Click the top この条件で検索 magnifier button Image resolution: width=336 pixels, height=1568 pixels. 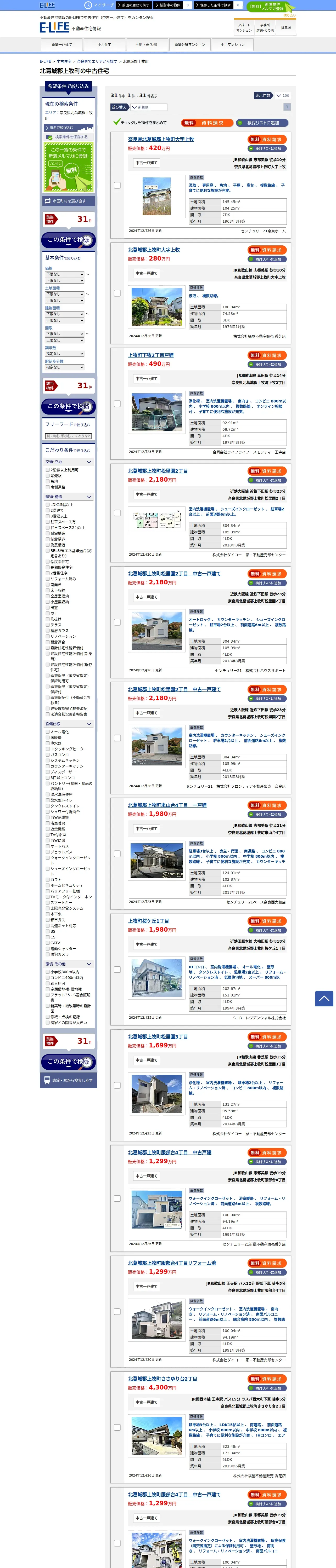click(x=68, y=240)
